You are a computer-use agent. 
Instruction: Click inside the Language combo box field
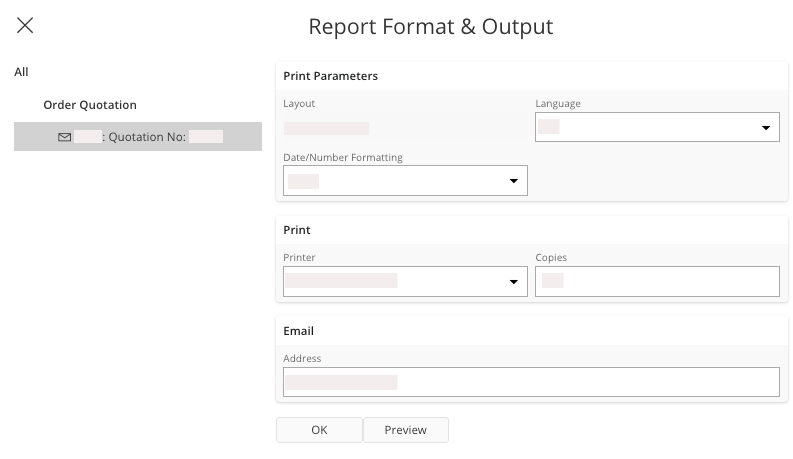point(645,128)
